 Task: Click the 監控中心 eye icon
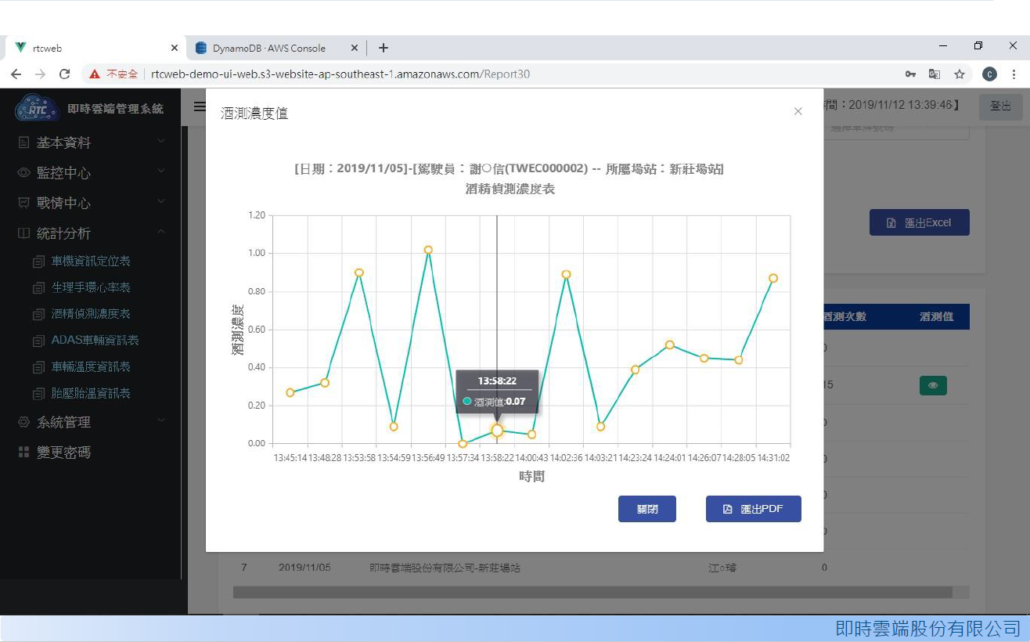[x=24, y=172]
